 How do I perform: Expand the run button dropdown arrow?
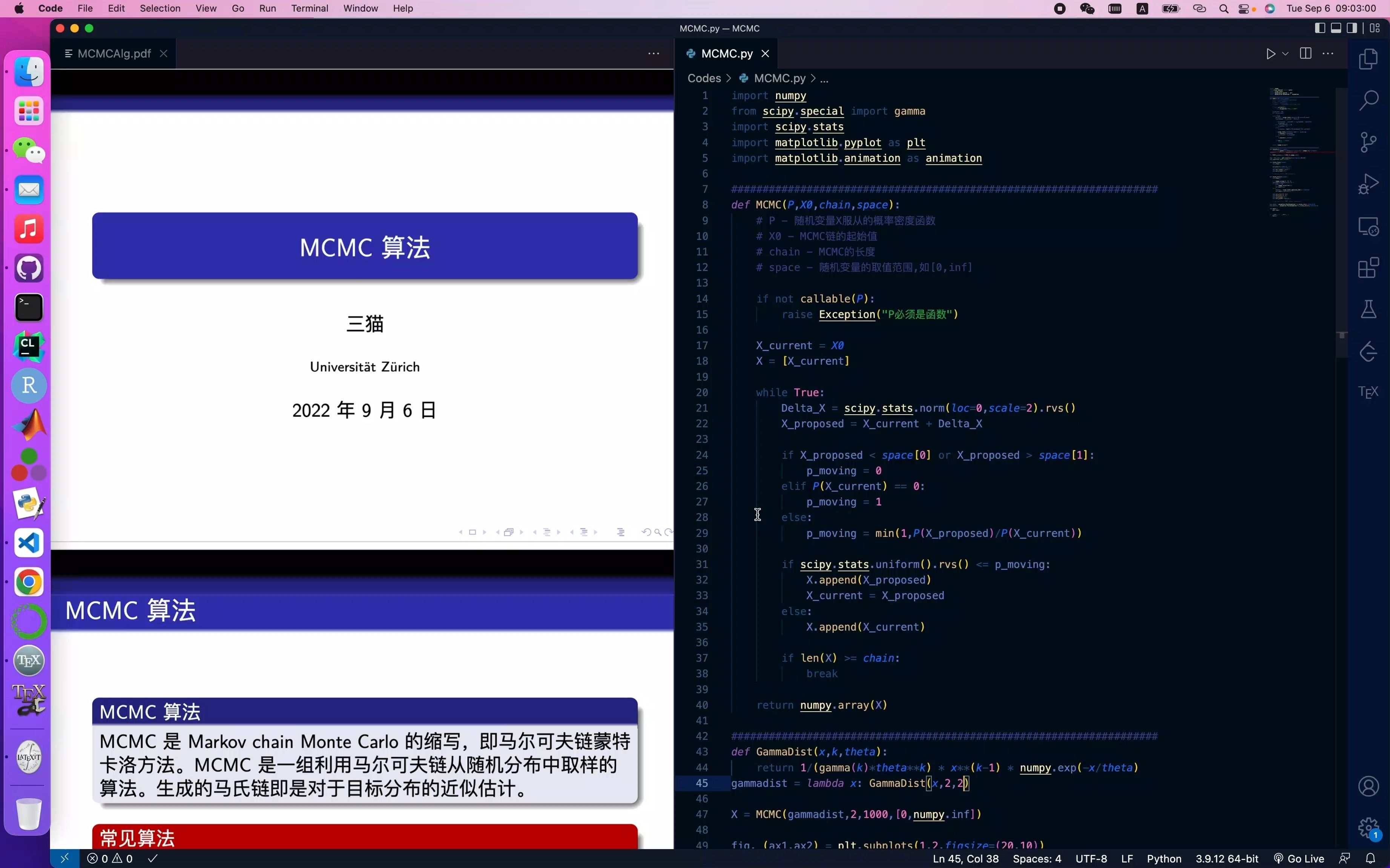(1286, 54)
